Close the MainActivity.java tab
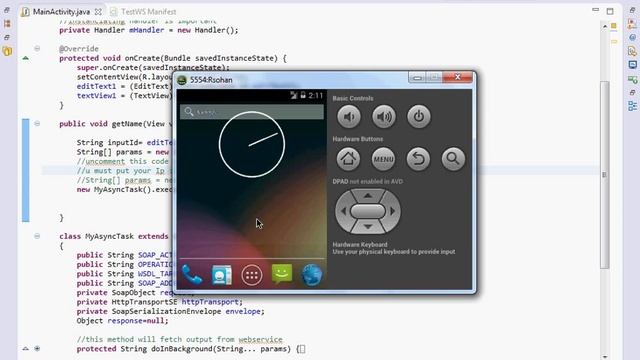The width and height of the screenshot is (640, 360). 98,12
